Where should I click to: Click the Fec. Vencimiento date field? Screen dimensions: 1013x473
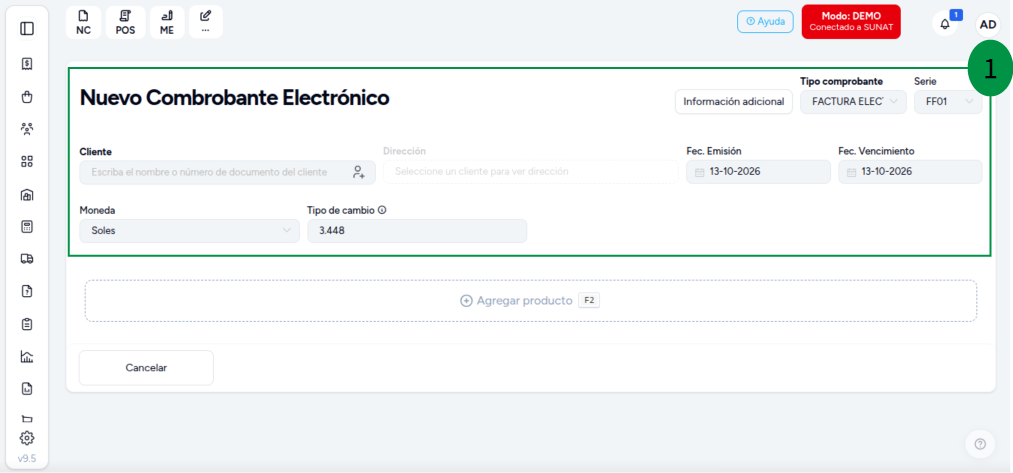910,173
